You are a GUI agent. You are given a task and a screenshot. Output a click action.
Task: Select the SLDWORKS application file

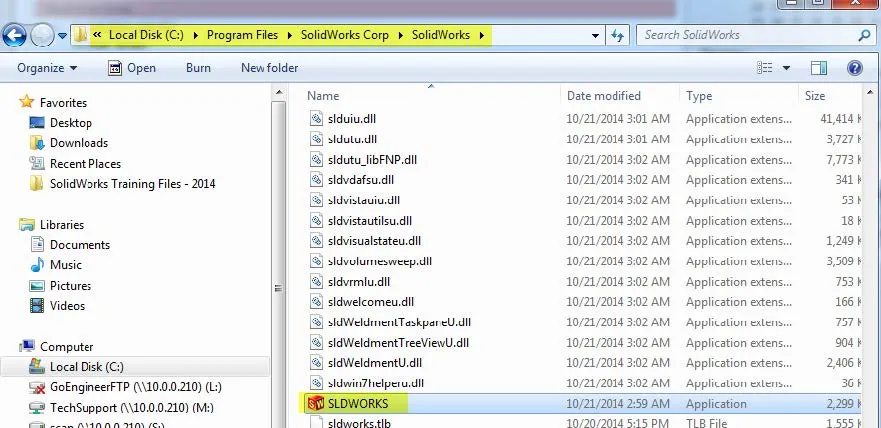coord(582,404)
